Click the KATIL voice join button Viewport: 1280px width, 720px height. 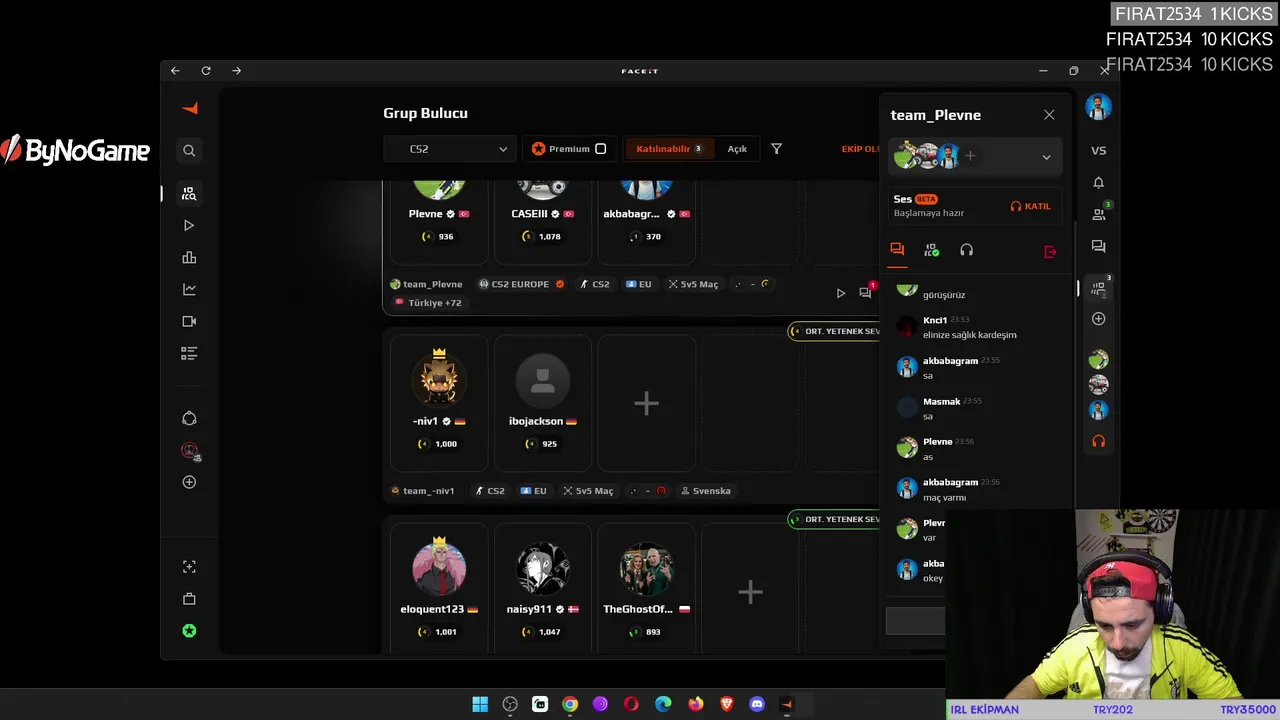point(1030,206)
